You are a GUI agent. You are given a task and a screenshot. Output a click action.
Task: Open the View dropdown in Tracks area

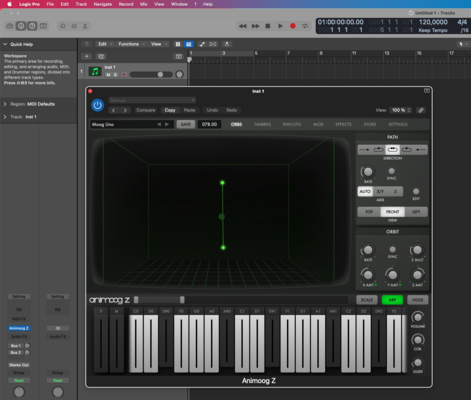(159, 44)
